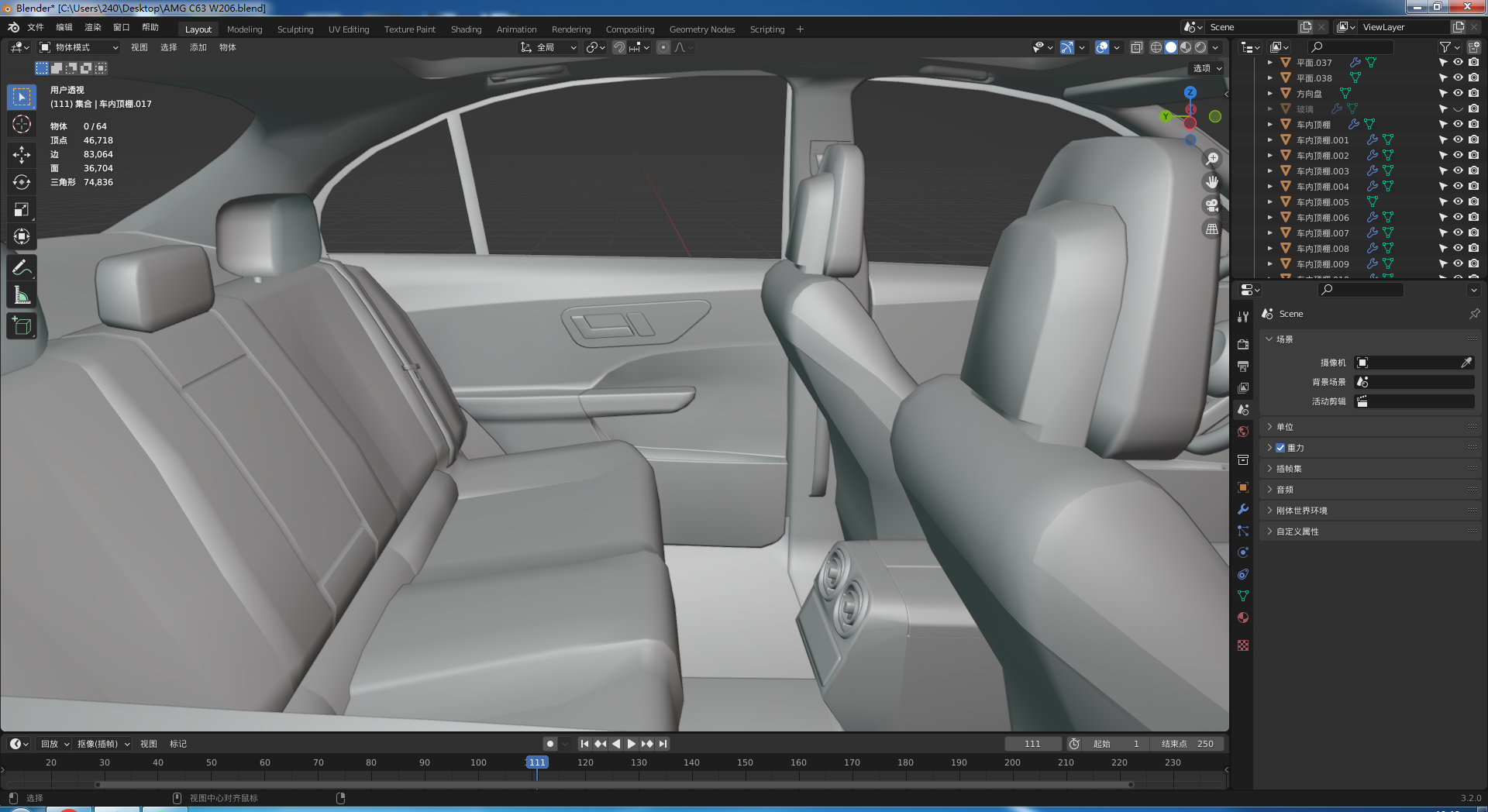Open the Object properties tab
The image size is (1488, 812).
click(1243, 487)
